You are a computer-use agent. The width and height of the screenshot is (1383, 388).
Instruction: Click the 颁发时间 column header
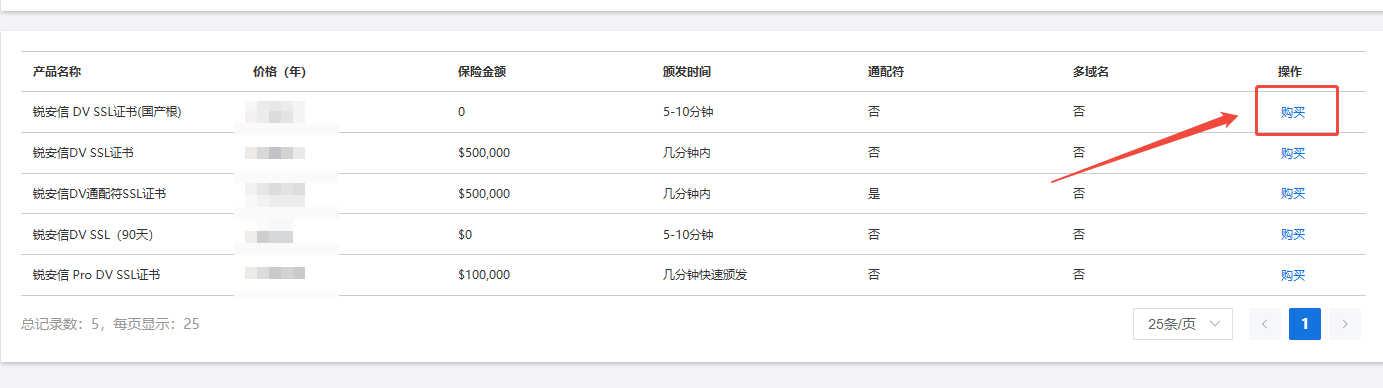[x=687, y=72]
